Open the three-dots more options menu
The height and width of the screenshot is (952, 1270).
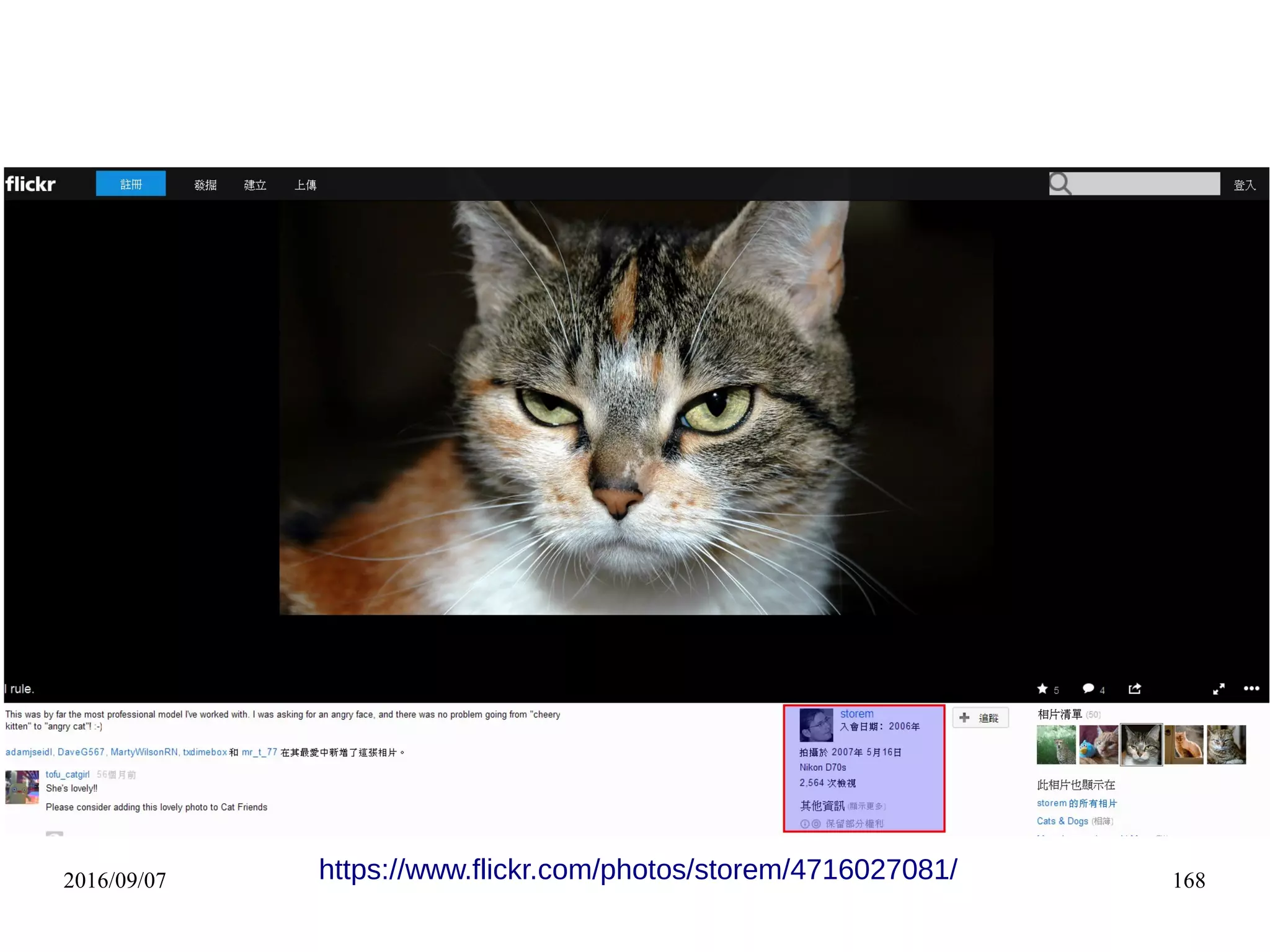tap(1251, 688)
